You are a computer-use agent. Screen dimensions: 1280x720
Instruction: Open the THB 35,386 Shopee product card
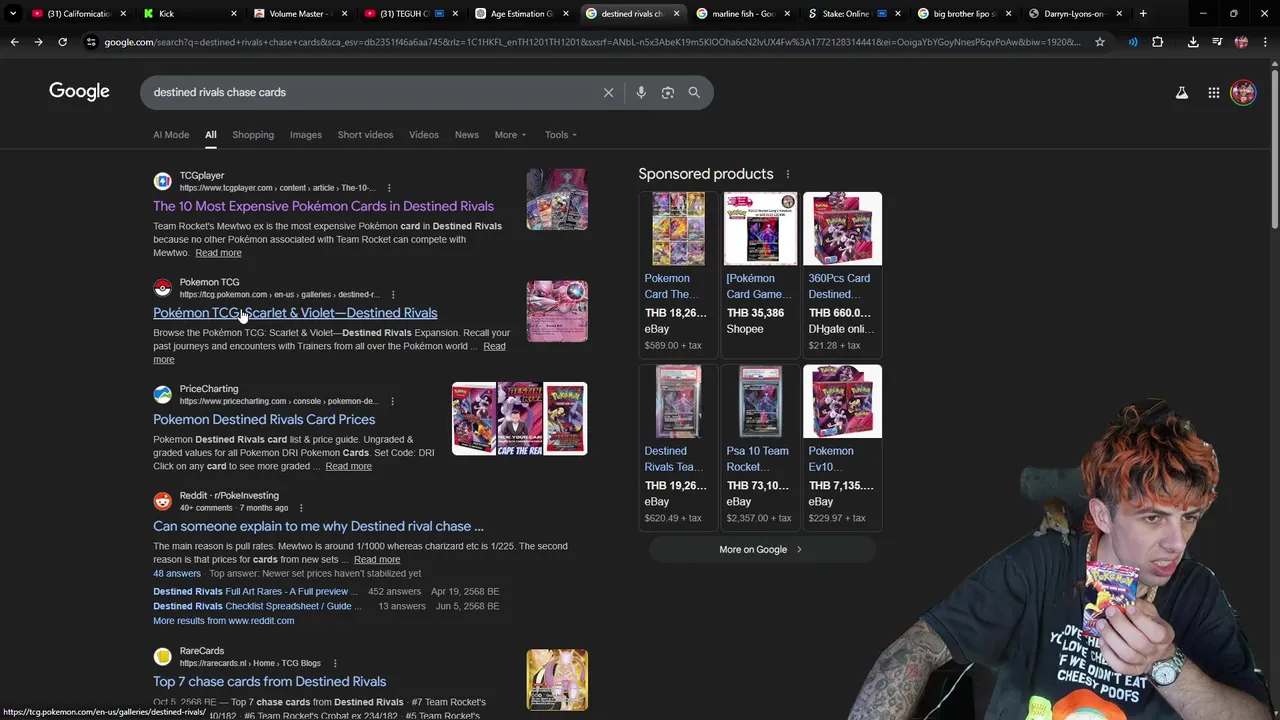[759, 274]
